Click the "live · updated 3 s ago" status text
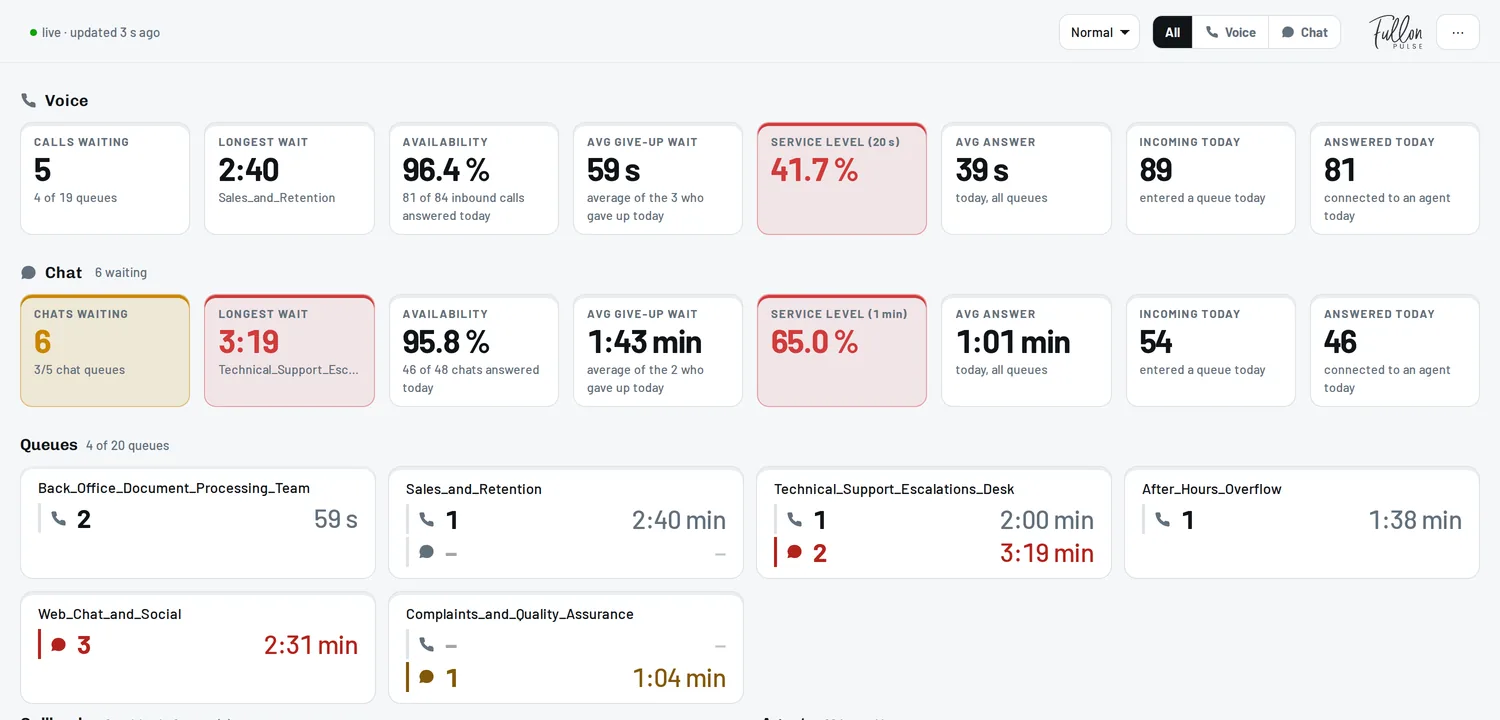Screen dimensions: 1500x720 click(x=101, y=32)
